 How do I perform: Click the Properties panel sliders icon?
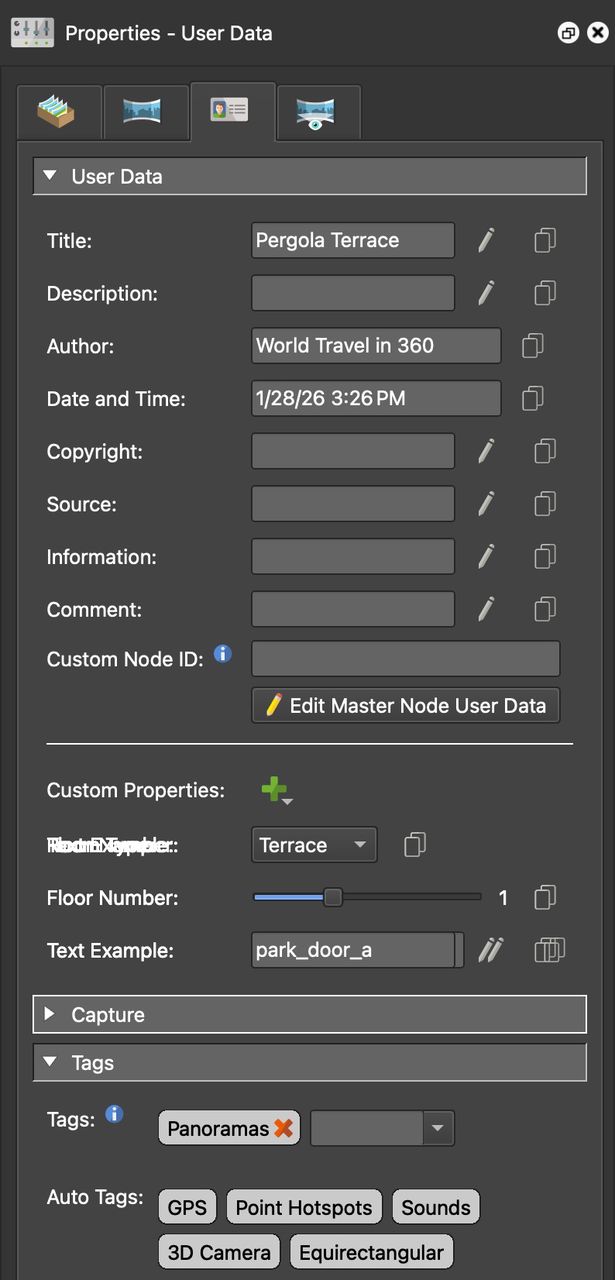pyautogui.click(x=32, y=32)
